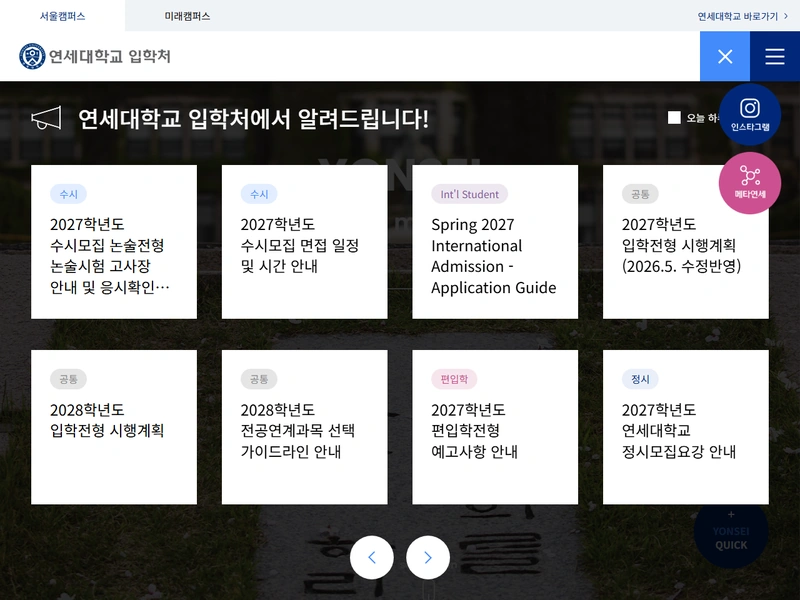Open the 전공연계과목 선택 가이드라인 안내 card
The image size is (800, 600).
pyautogui.click(x=305, y=427)
